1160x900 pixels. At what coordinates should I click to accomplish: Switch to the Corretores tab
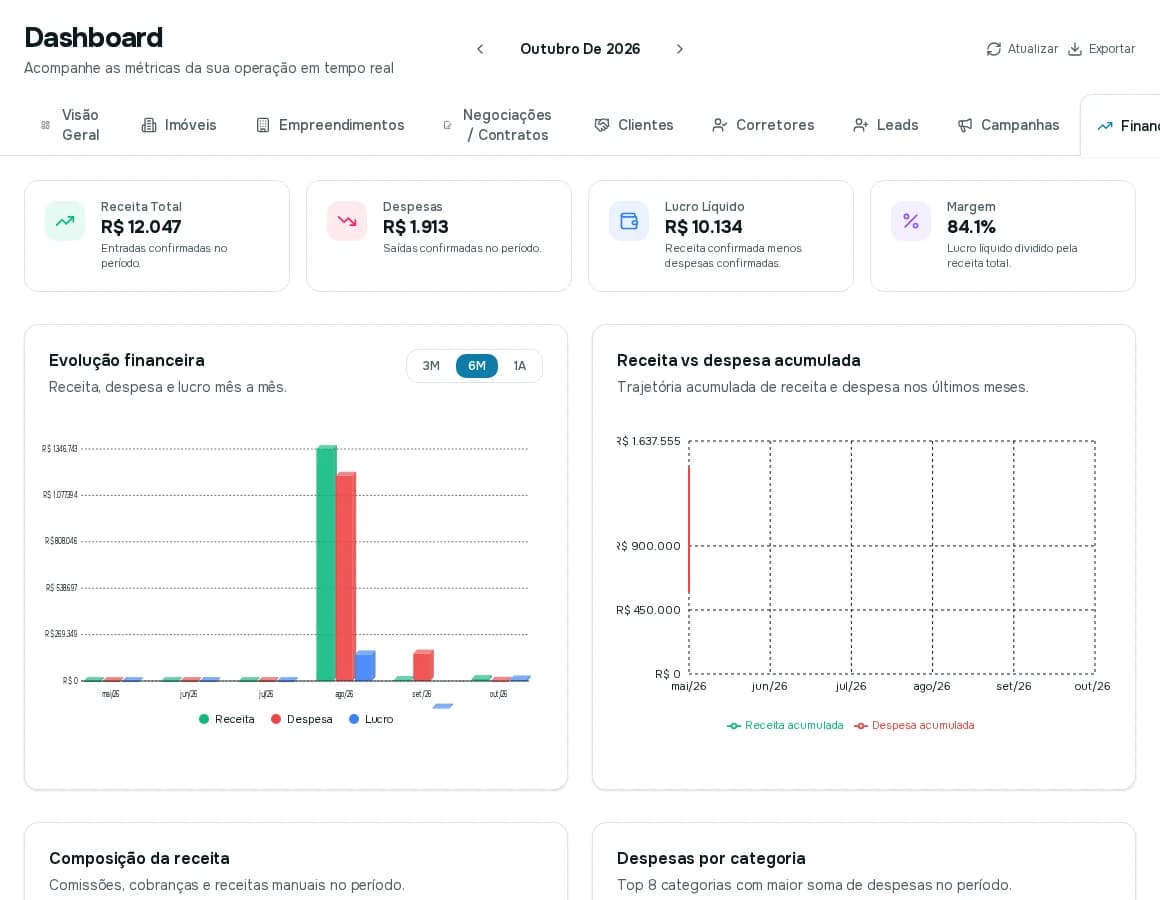(763, 125)
